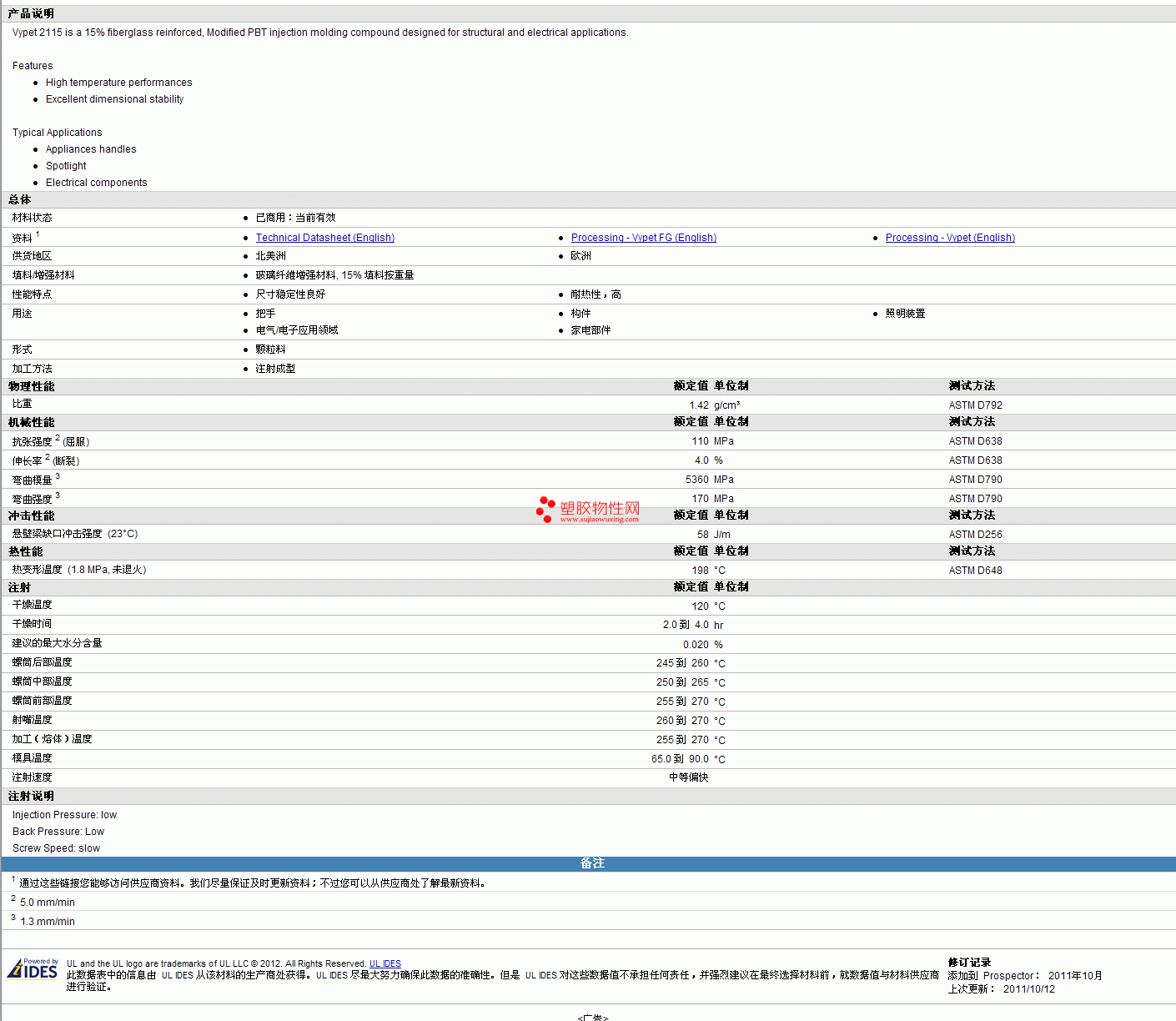
Task: Click the 螺筒中部温度 row label
Action: tap(43, 682)
